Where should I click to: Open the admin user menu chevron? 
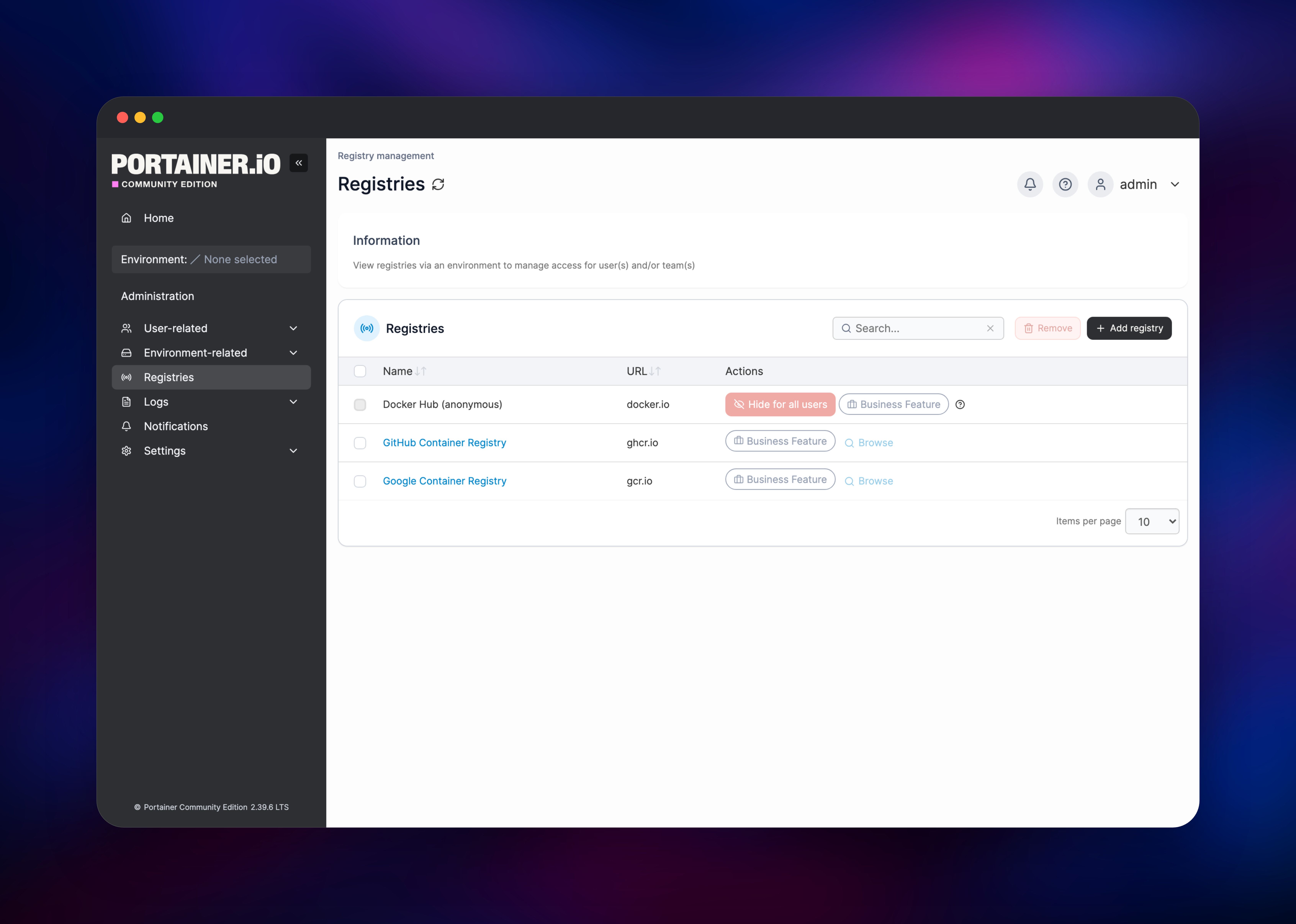1175,184
